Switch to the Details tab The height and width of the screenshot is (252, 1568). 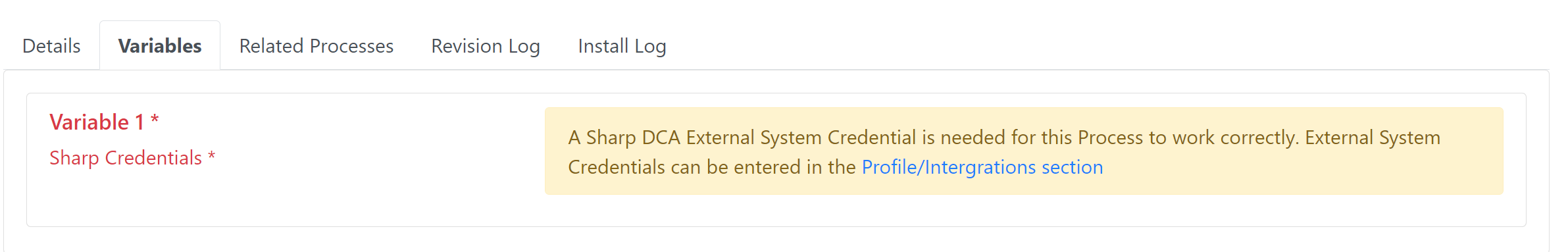point(51,46)
